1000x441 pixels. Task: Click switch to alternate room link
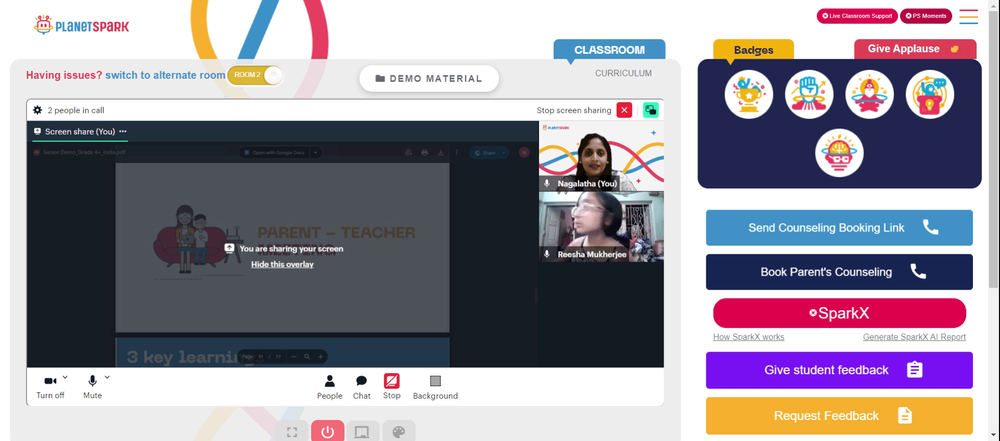(x=165, y=75)
